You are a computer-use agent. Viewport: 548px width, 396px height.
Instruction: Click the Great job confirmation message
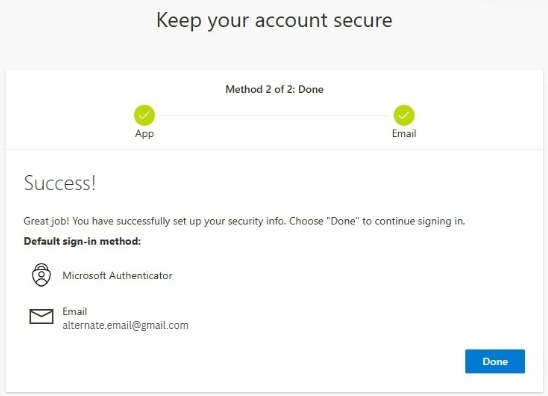click(244, 221)
